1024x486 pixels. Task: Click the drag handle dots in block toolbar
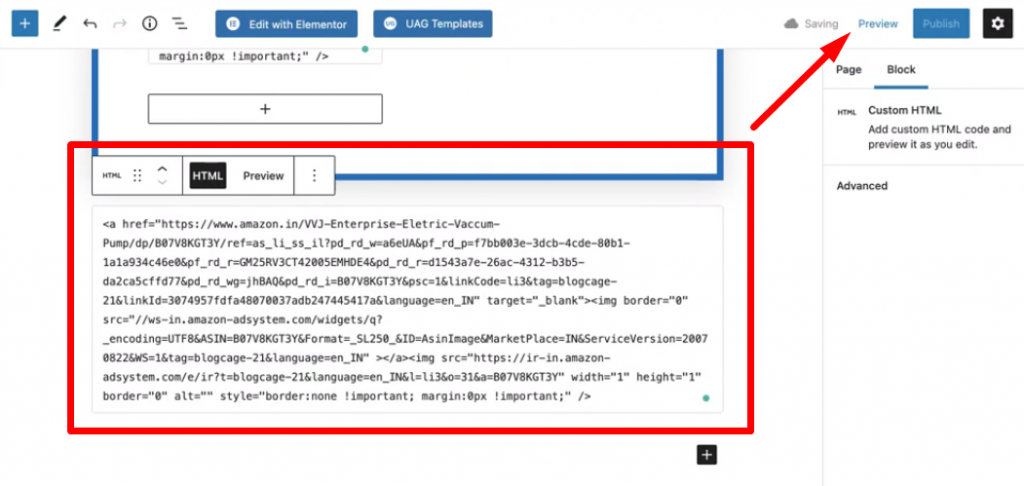tap(136, 176)
